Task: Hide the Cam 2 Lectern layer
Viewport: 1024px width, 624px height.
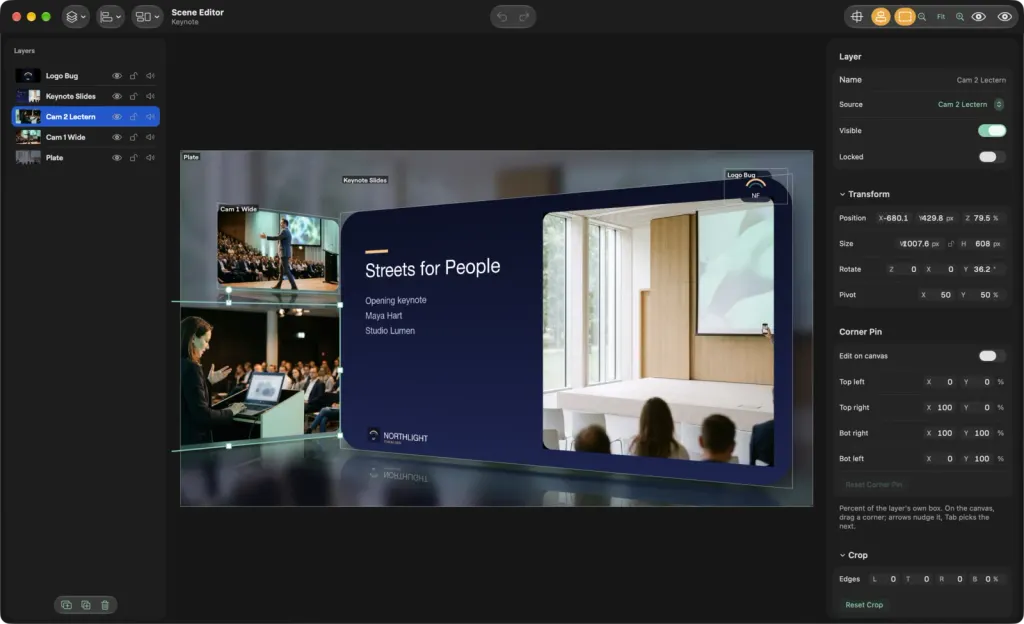Action: pyautogui.click(x=116, y=117)
